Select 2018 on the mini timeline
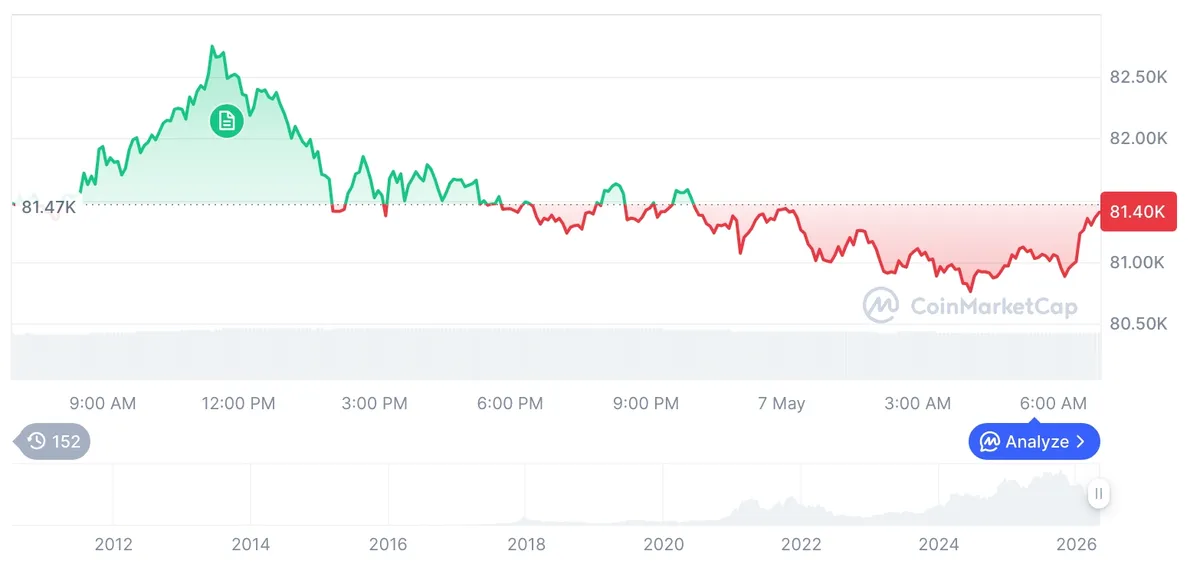1200x561 pixels. point(526,544)
